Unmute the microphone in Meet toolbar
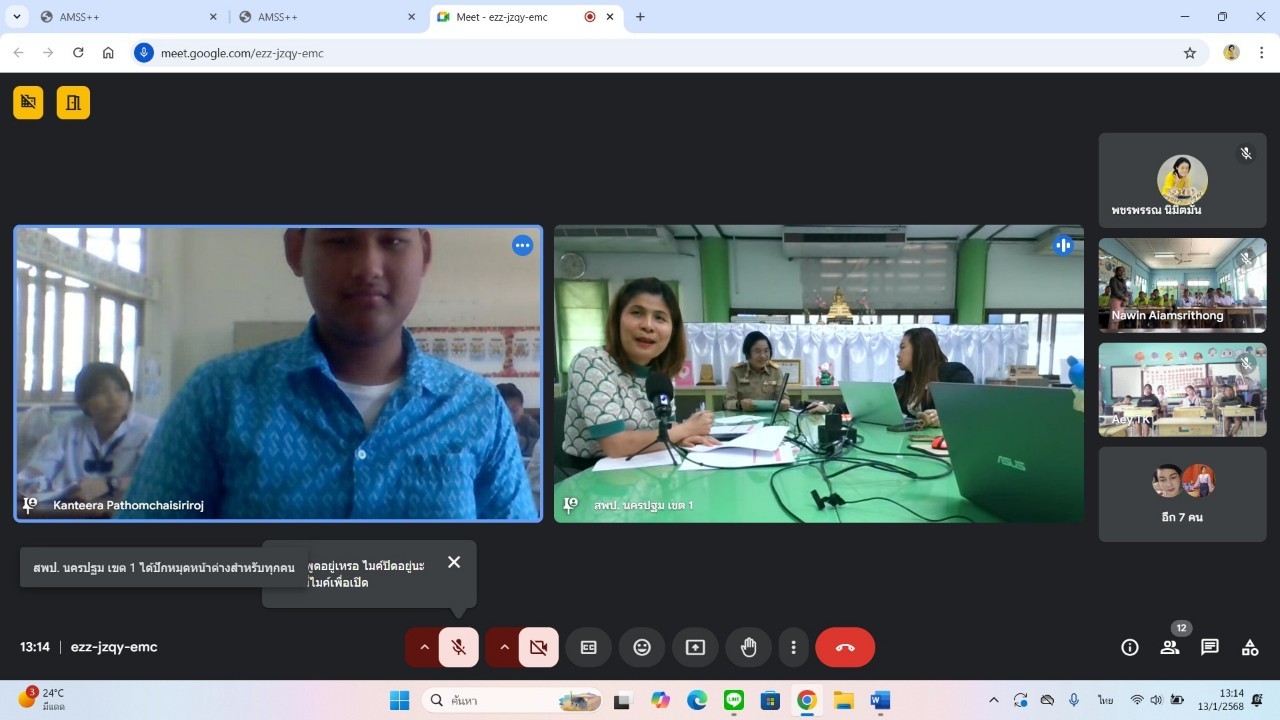 coord(459,647)
